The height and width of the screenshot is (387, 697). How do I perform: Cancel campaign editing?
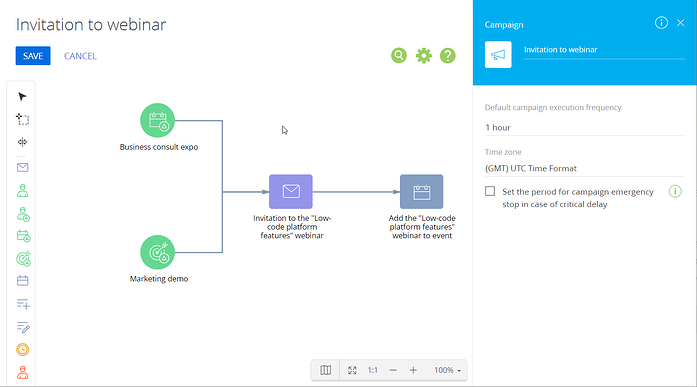80,56
